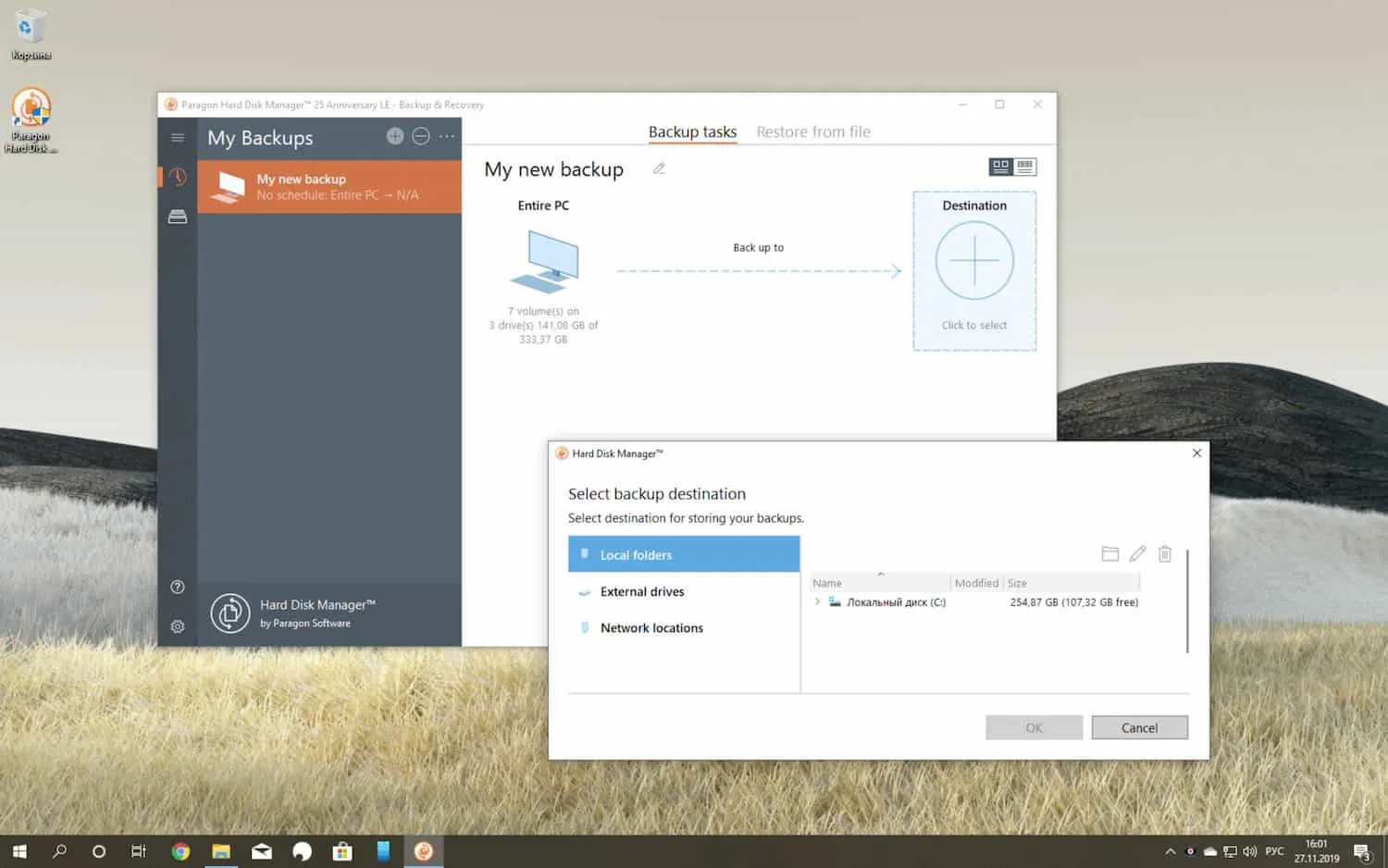Select My new backup in the list
The width and height of the screenshot is (1388, 868).
pyautogui.click(x=329, y=187)
